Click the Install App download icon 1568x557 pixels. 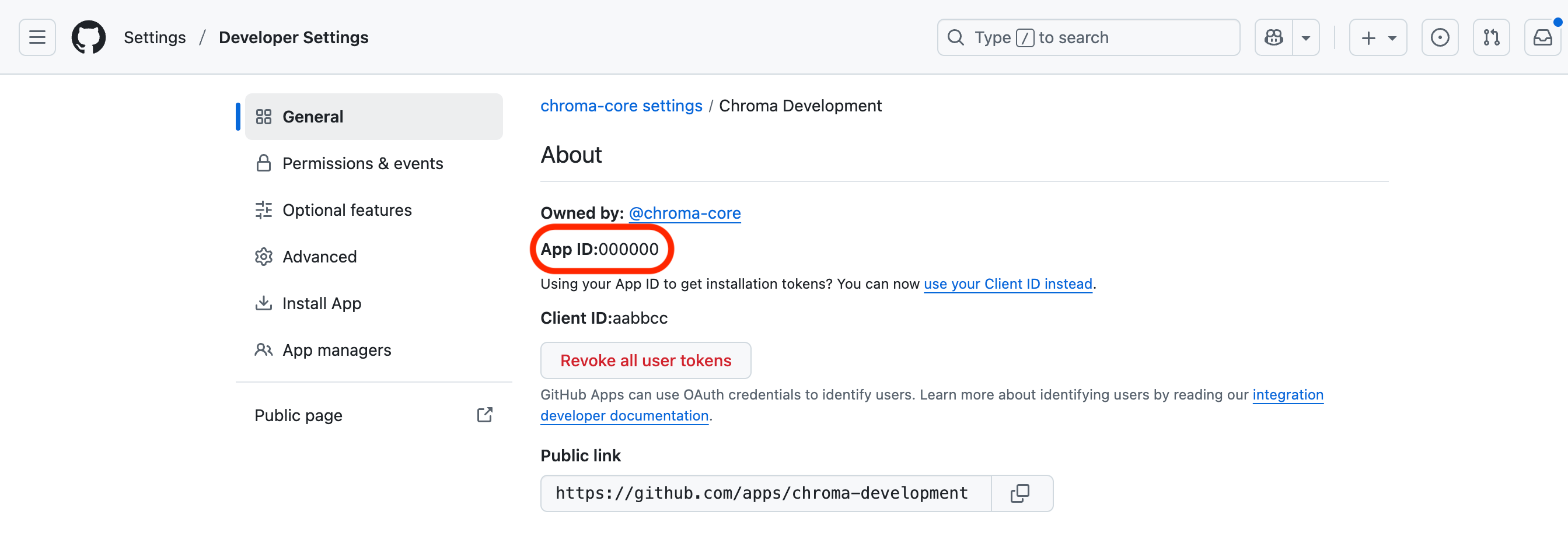(x=264, y=303)
